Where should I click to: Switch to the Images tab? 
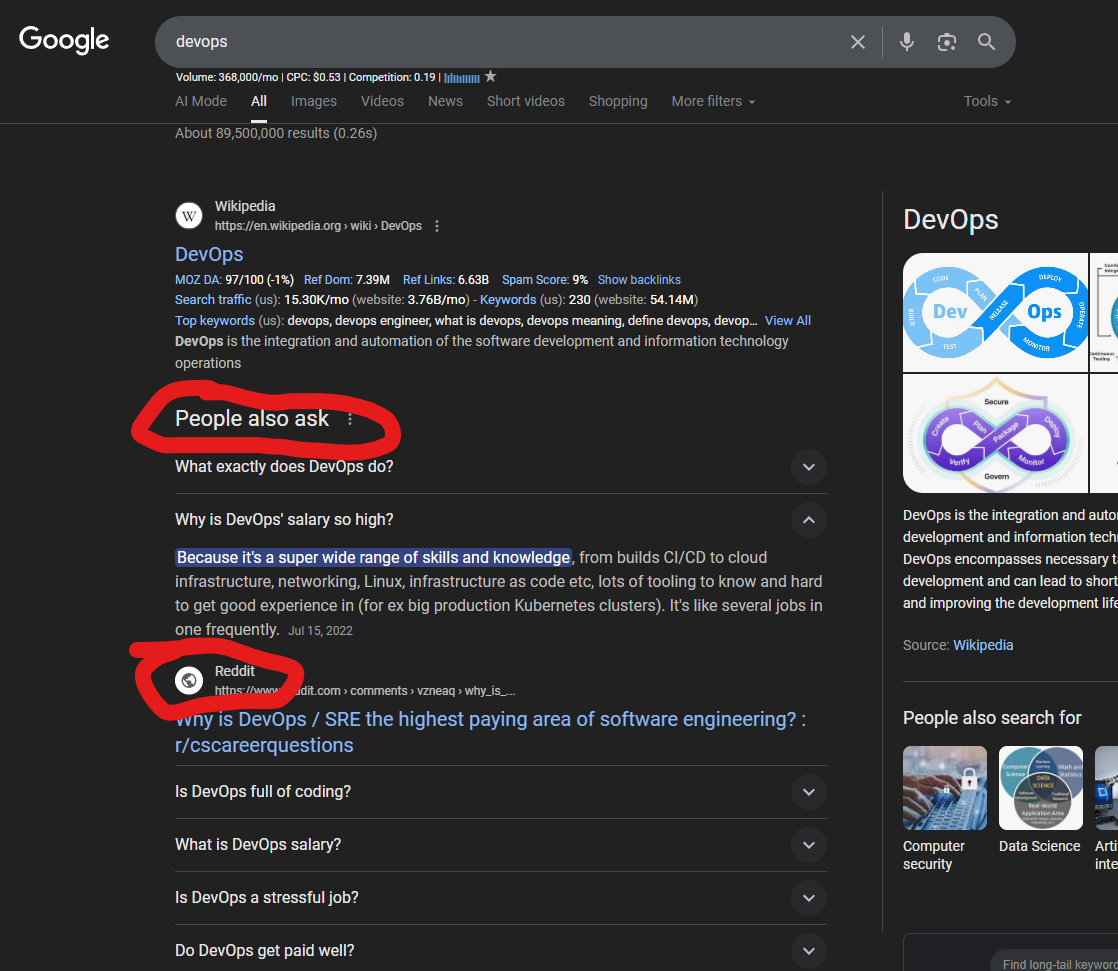pos(314,101)
